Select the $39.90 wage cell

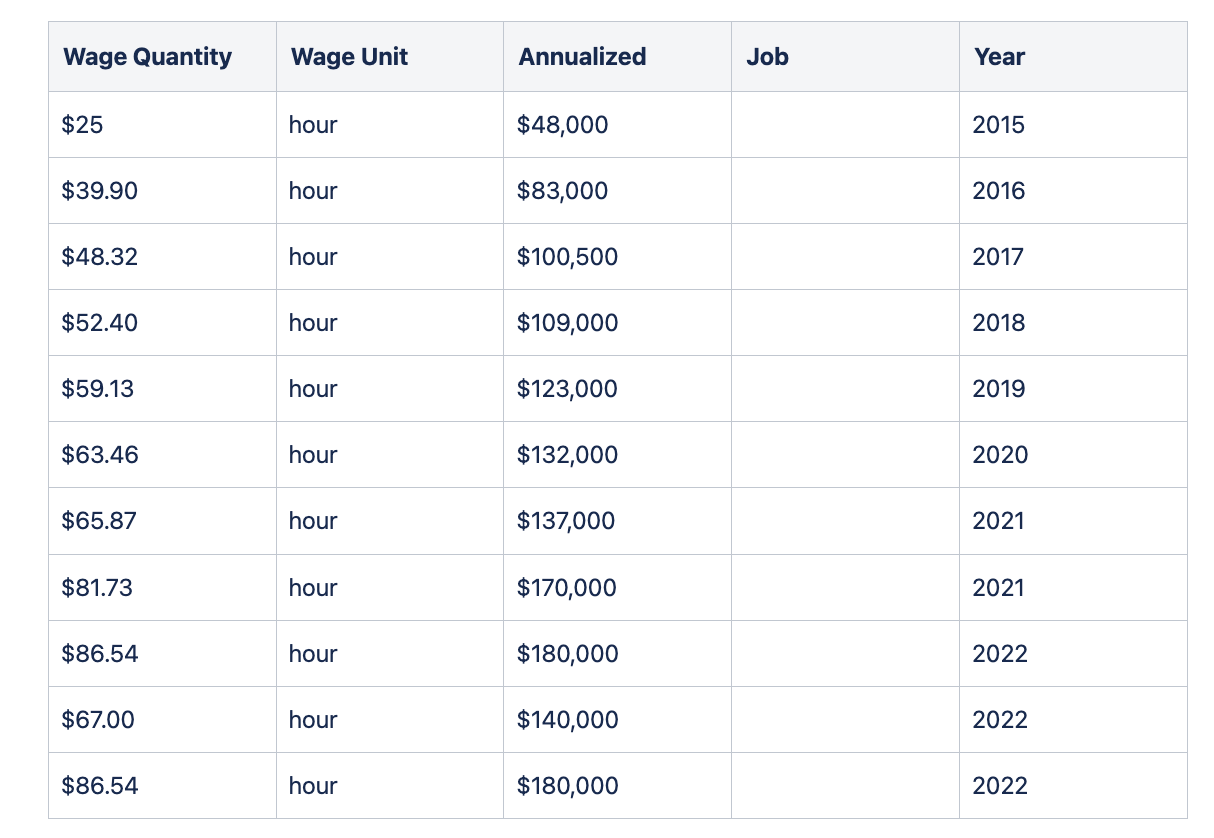[x=99, y=191]
